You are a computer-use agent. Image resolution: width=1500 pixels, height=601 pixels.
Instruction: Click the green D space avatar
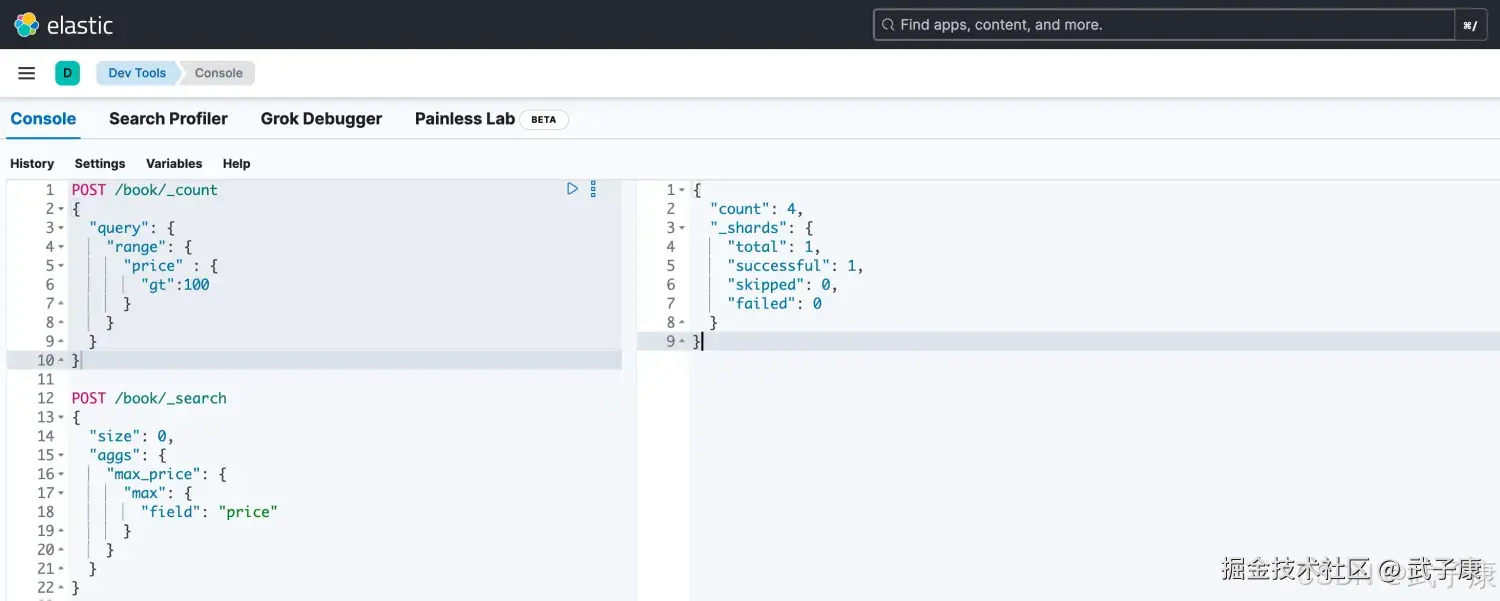click(67, 73)
